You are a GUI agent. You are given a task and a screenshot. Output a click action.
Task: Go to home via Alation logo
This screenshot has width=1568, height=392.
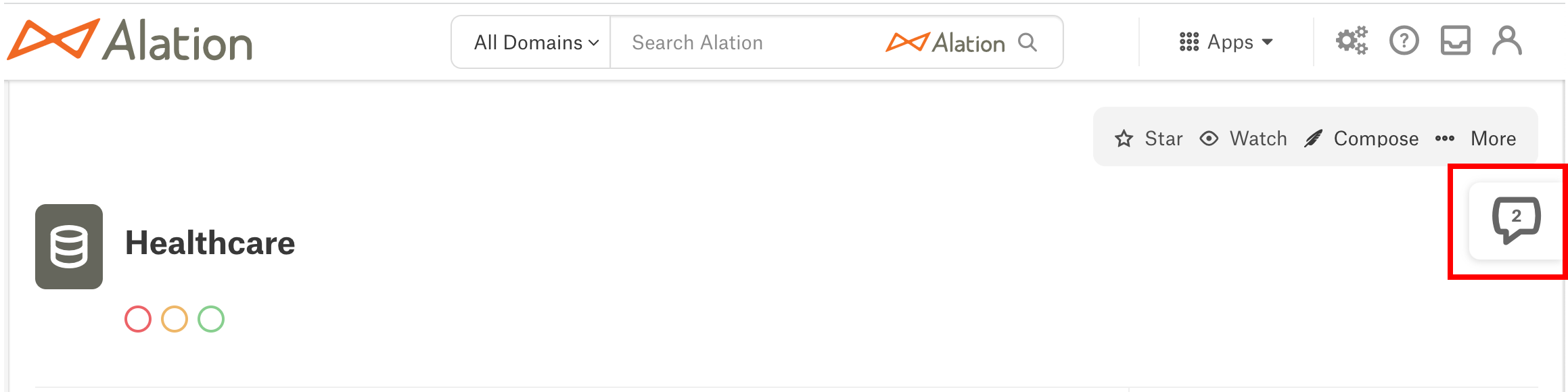(x=130, y=40)
